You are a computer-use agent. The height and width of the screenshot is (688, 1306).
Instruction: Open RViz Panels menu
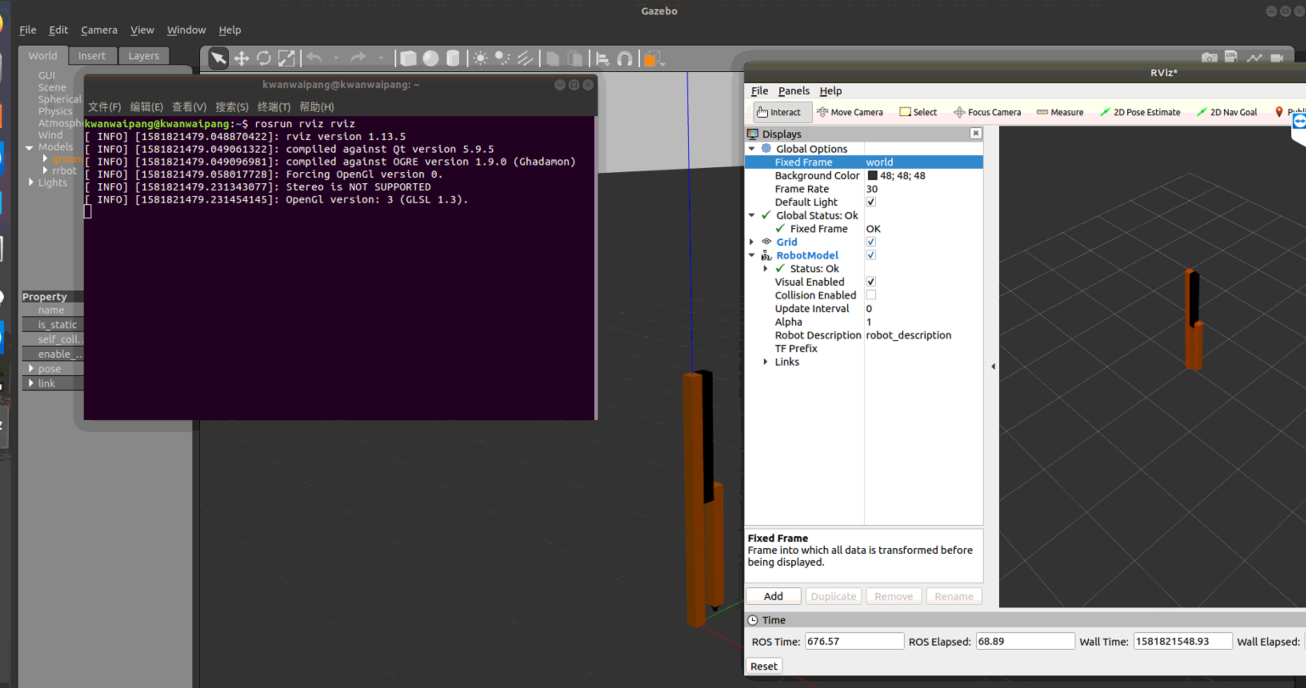[x=794, y=91]
